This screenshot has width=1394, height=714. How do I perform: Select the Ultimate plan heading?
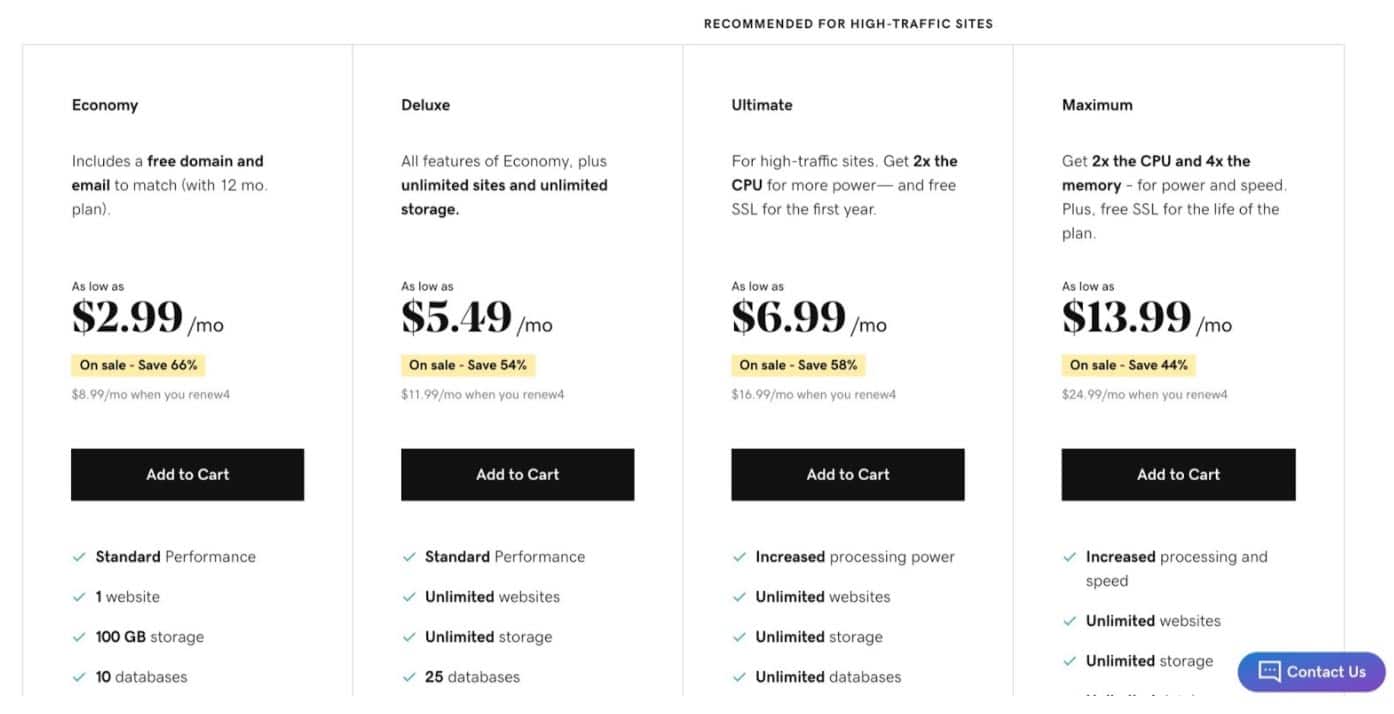[762, 105]
